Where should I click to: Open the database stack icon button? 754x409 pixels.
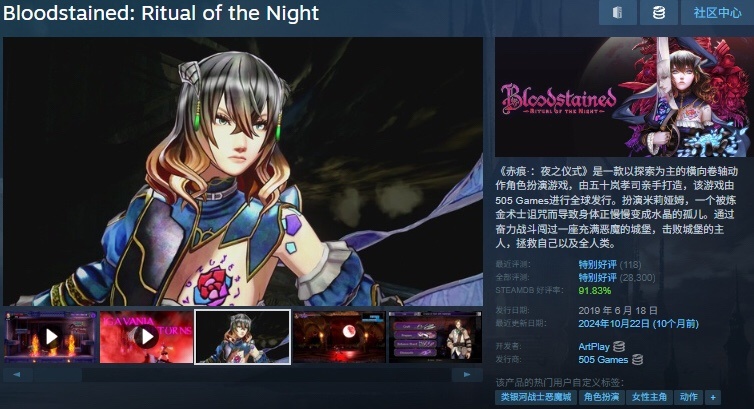coord(659,12)
